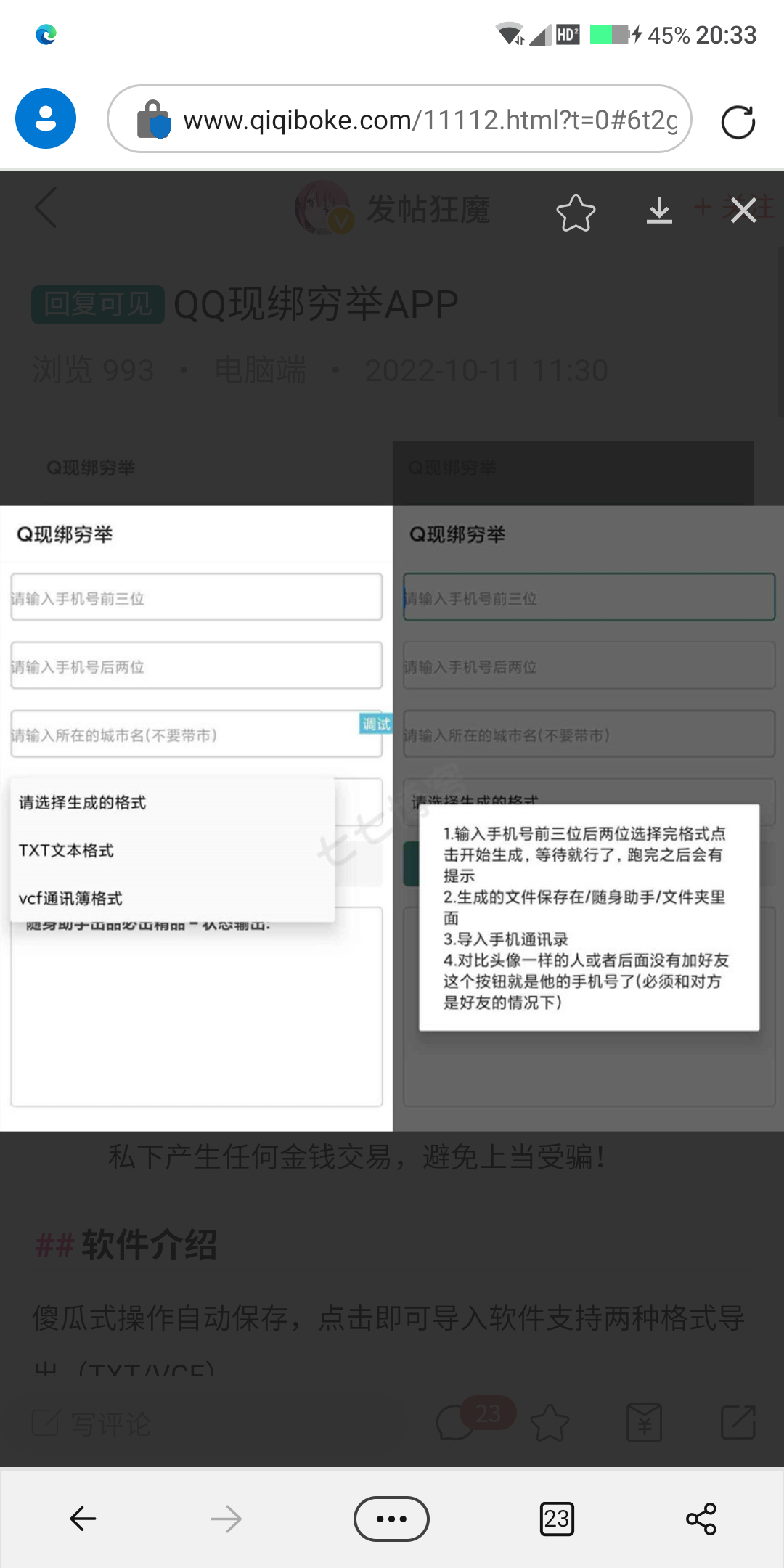Tap the 电脑端 label
This screenshot has width=784, height=1568.
pos(260,370)
